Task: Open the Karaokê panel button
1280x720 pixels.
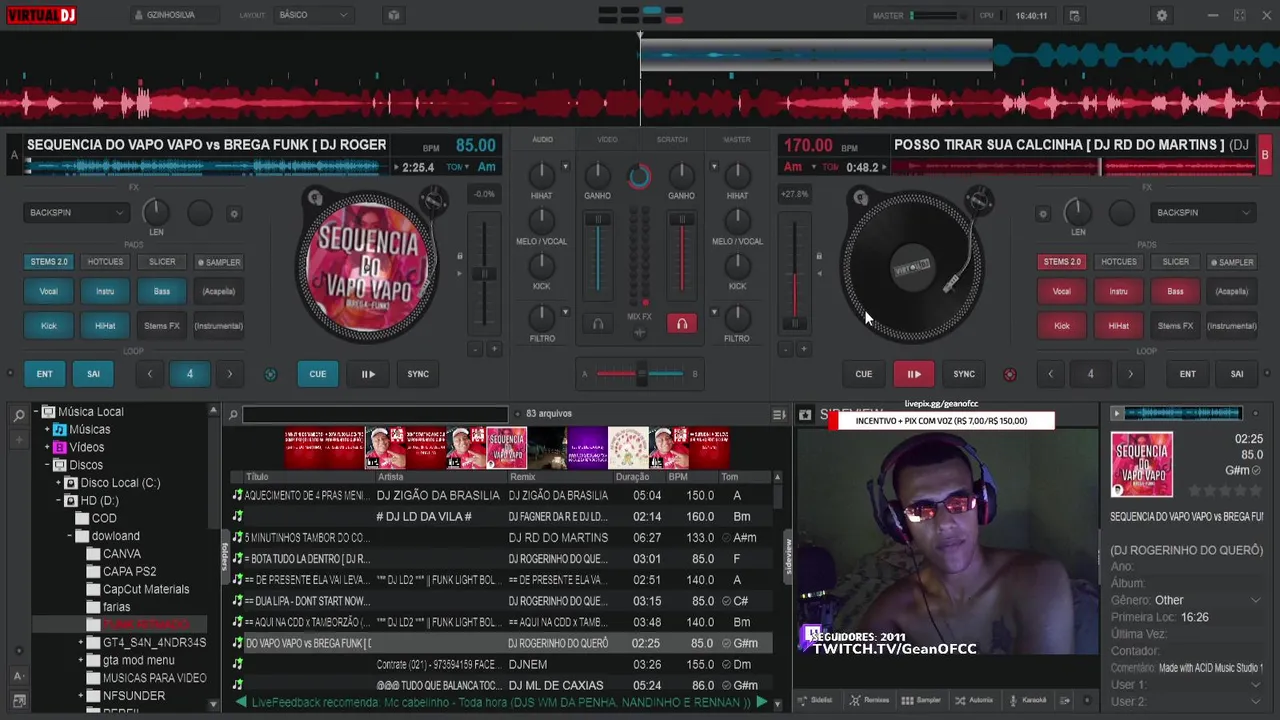Action: click(x=1027, y=700)
